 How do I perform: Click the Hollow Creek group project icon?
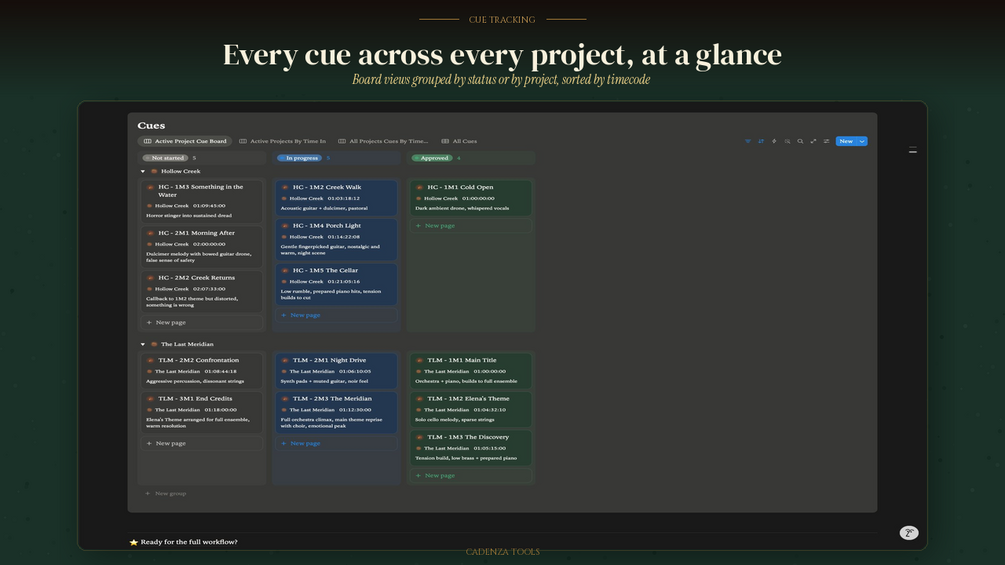[x=154, y=171]
